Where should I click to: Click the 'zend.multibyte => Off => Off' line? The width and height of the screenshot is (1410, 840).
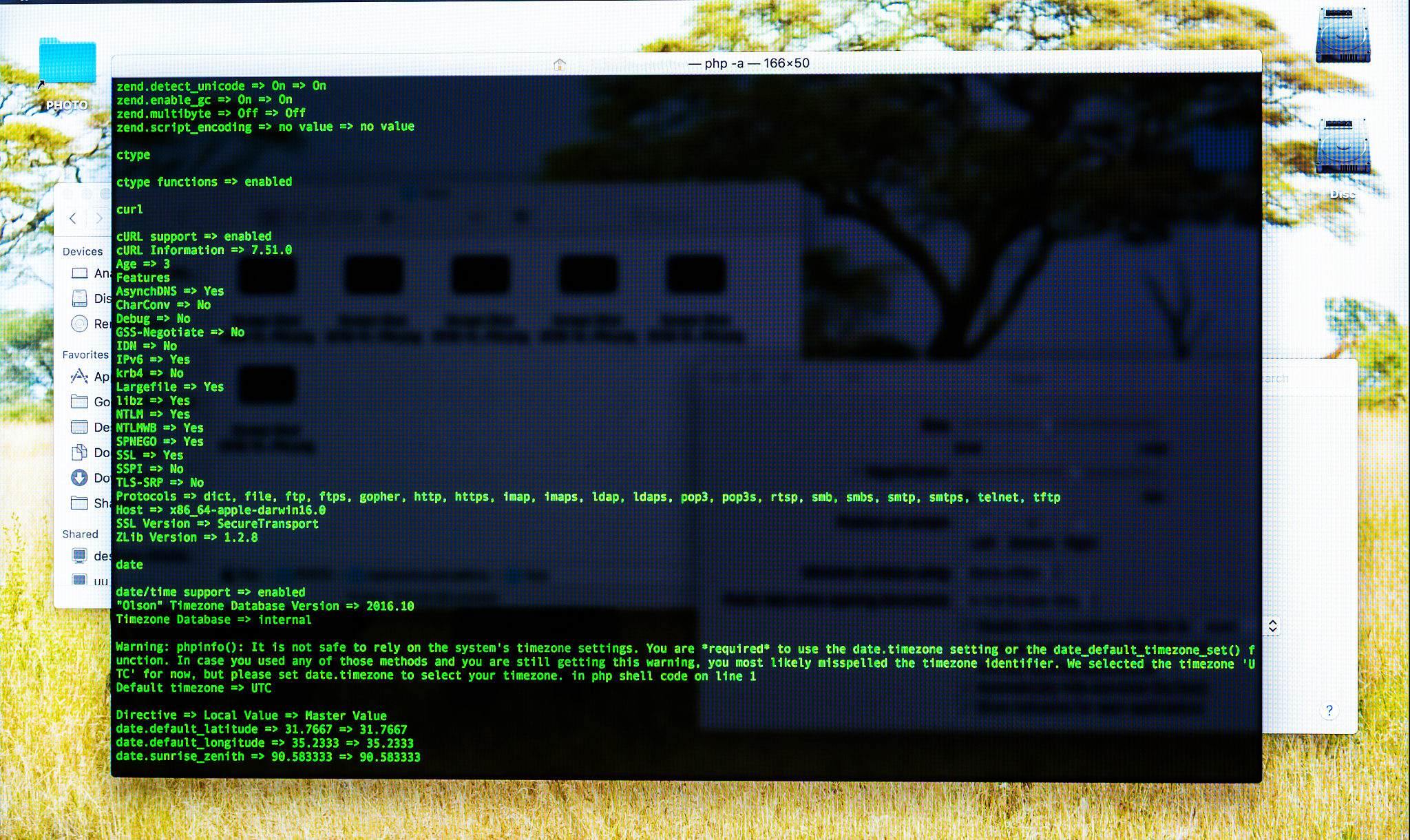pyautogui.click(x=211, y=114)
